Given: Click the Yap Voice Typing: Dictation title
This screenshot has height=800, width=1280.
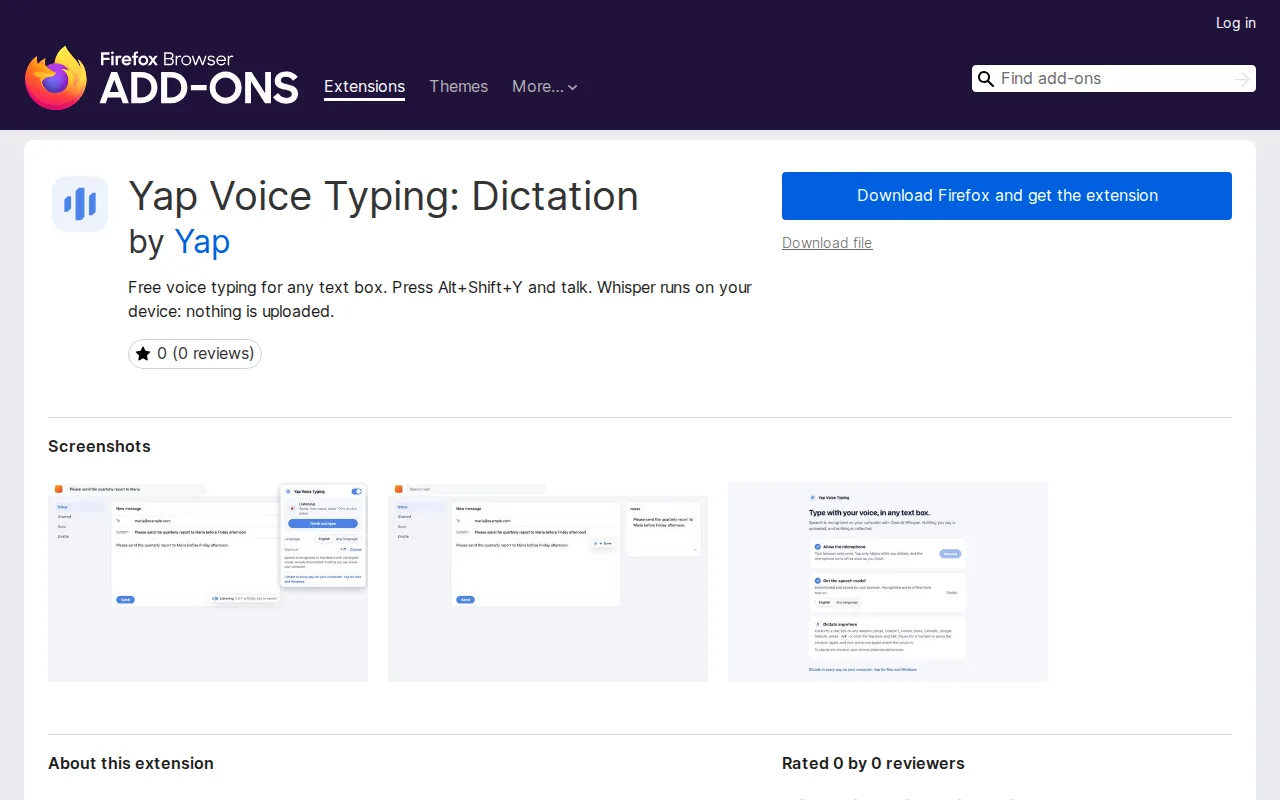Looking at the screenshot, I should 384,196.
